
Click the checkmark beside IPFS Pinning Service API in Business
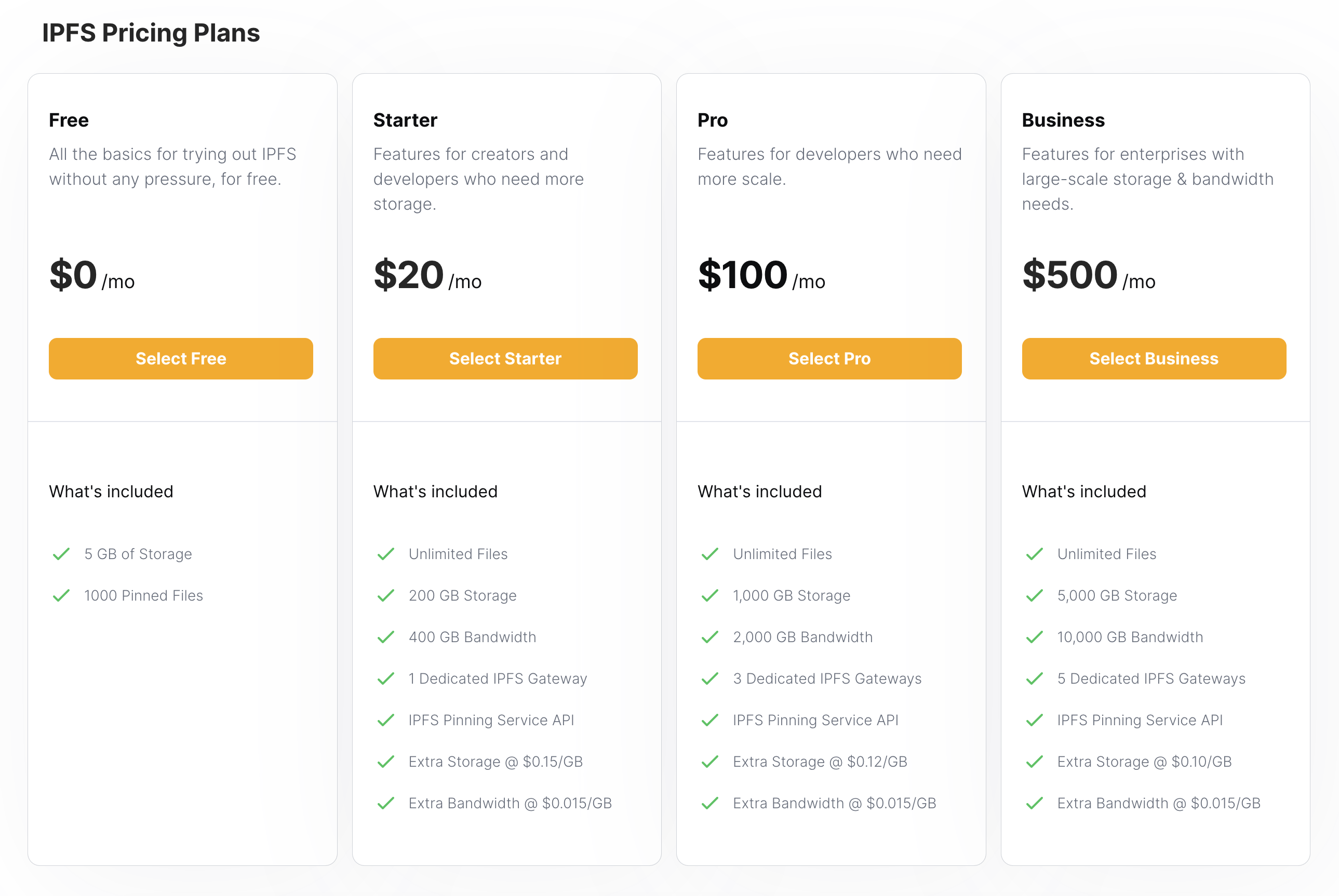[x=1034, y=720]
